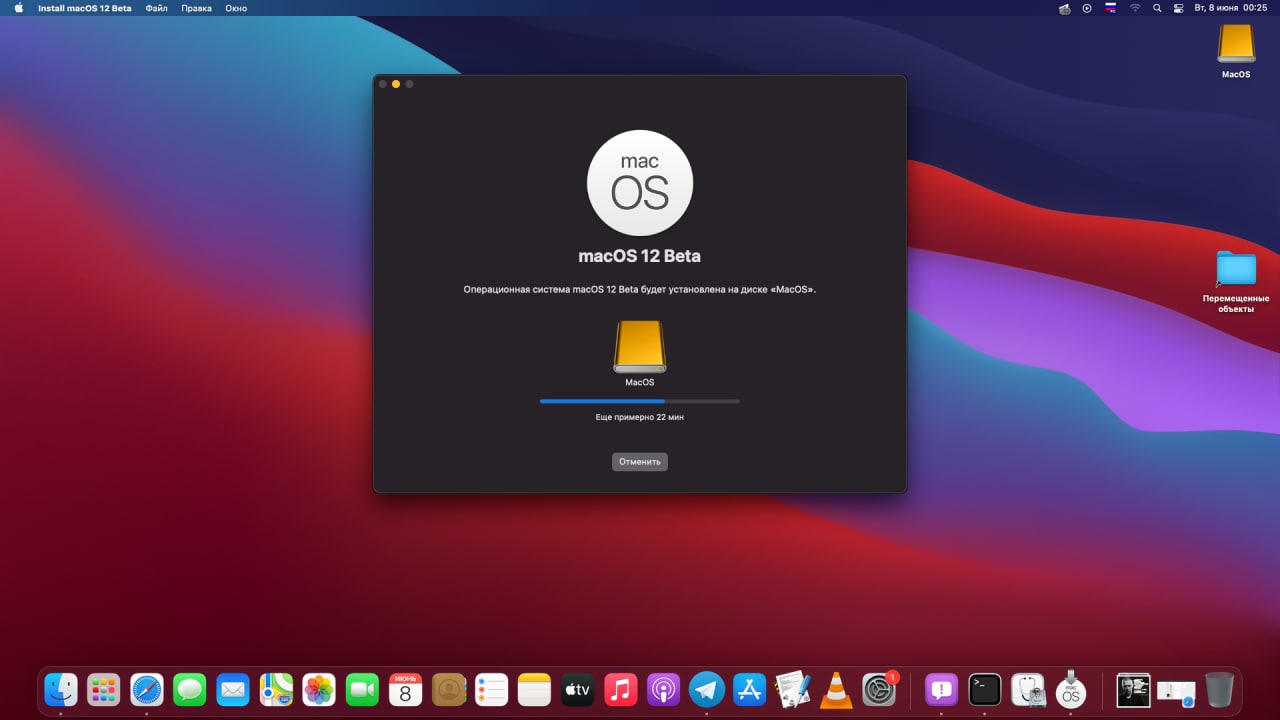1280x720 pixels.
Task: Open the Окно menu
Action: (236, 8)
